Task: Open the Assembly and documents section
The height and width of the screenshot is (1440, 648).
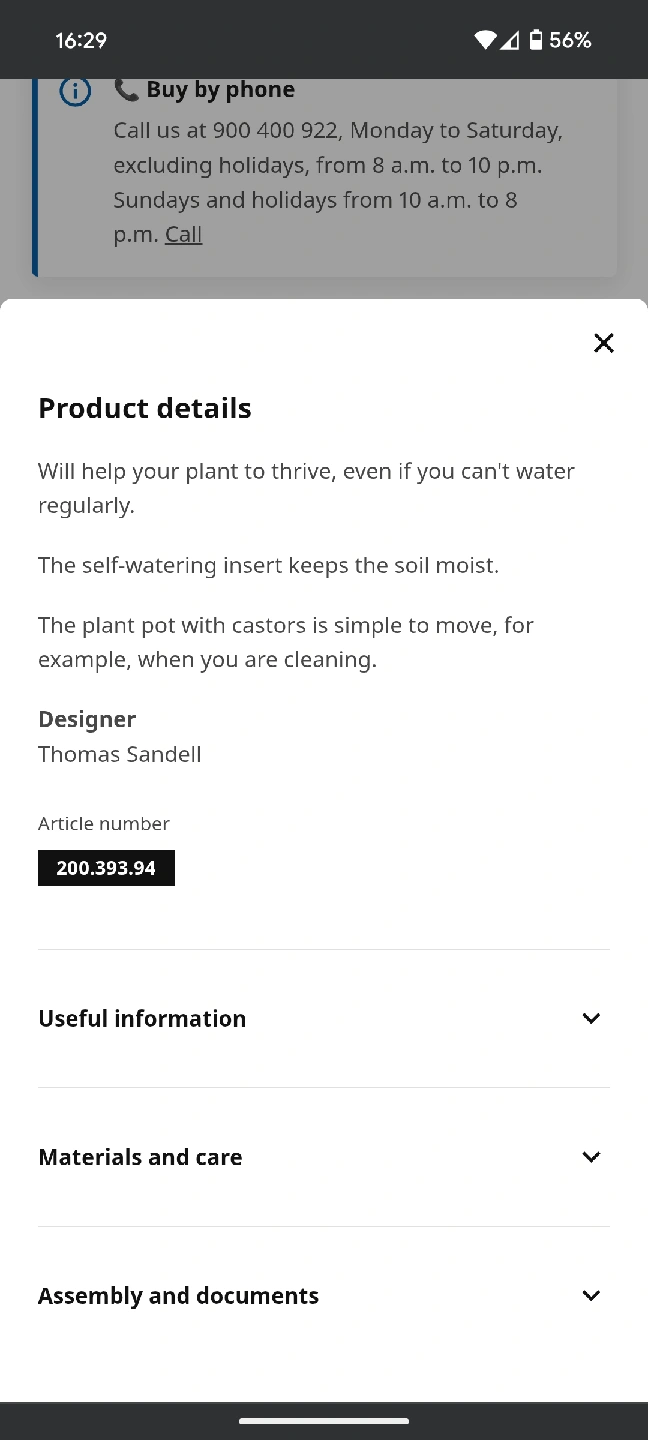Action: (178, 1295)
